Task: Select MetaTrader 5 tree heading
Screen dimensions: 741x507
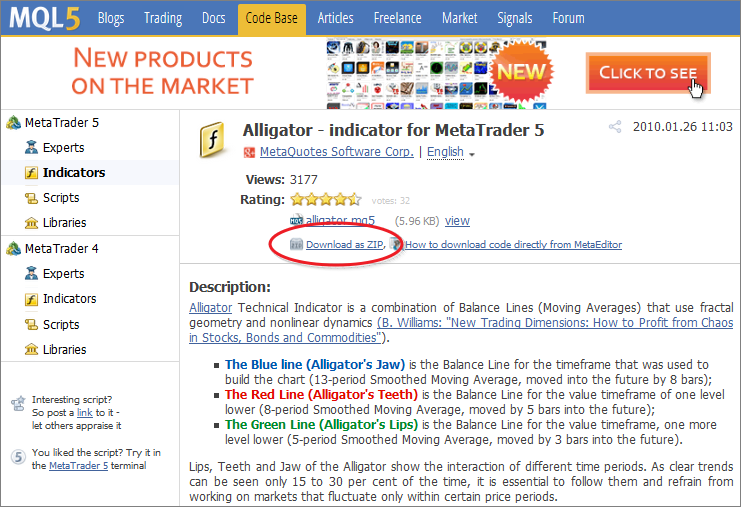Action: pos(62,123)
